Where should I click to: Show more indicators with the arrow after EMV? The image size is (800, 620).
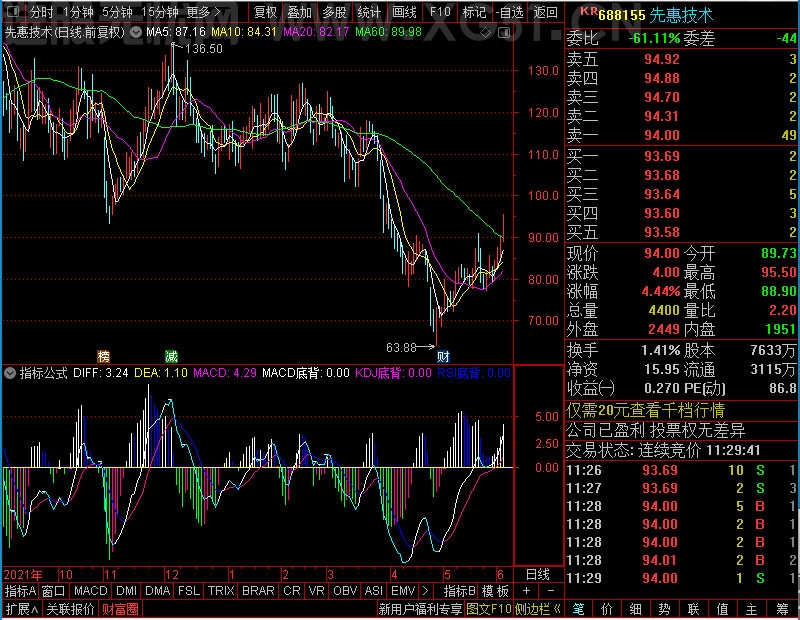coord(425,590)
